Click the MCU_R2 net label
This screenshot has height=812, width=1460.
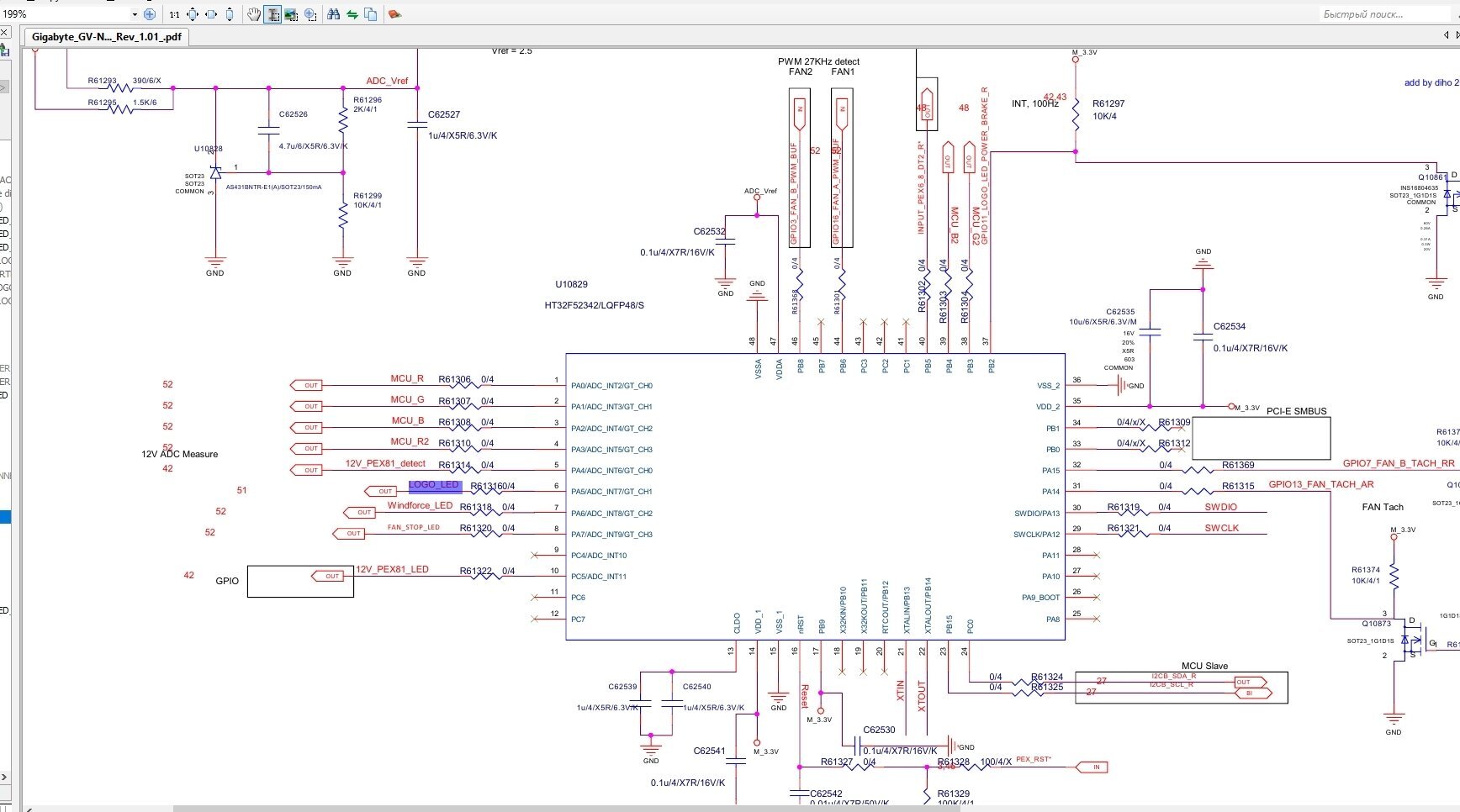[x=410, y=441]
